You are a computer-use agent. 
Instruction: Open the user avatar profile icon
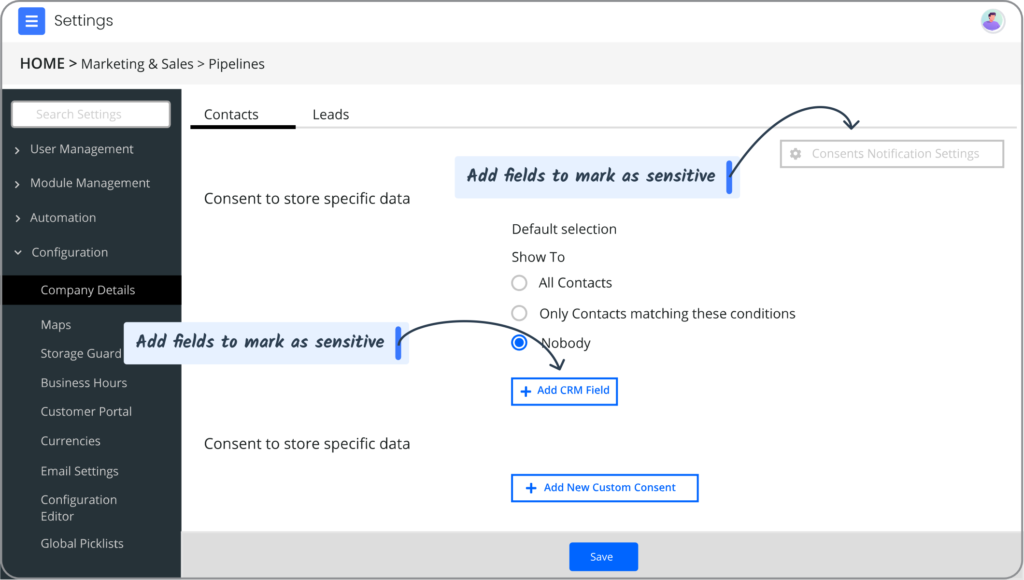pyautogui.click(x=992, y=21)
